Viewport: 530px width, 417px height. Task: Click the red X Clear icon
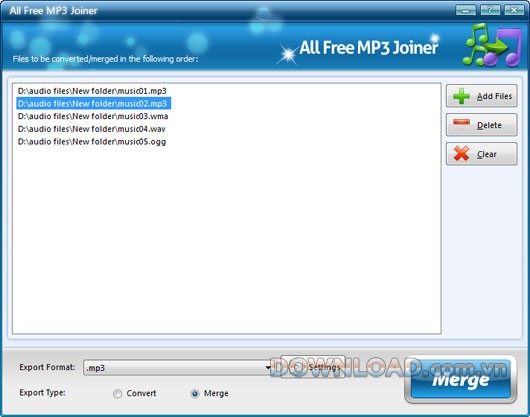coord(461,154)
